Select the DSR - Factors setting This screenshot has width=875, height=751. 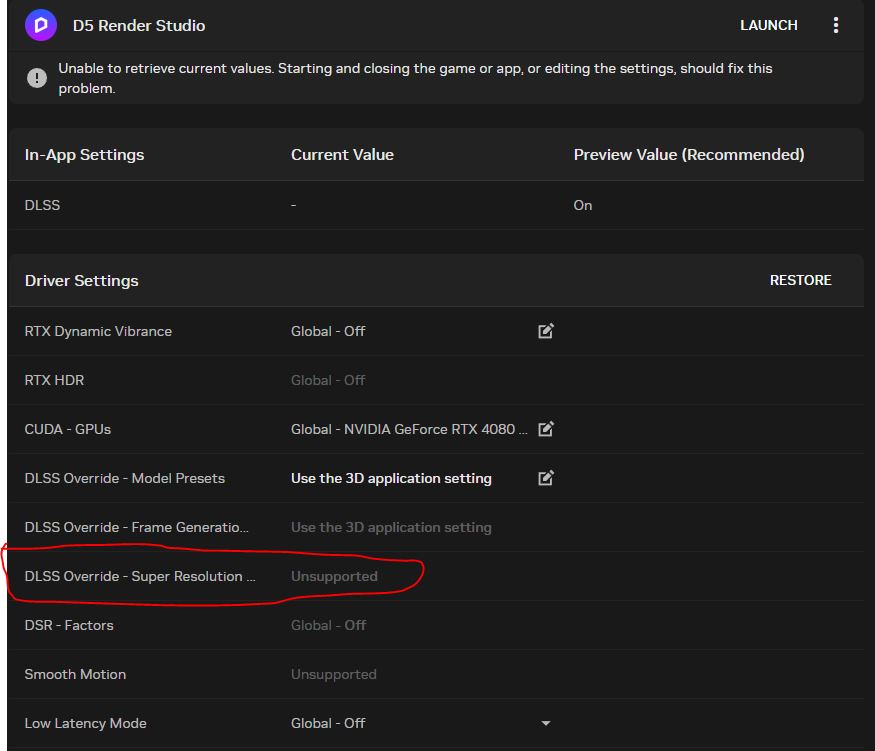click(x=69, y=625)
